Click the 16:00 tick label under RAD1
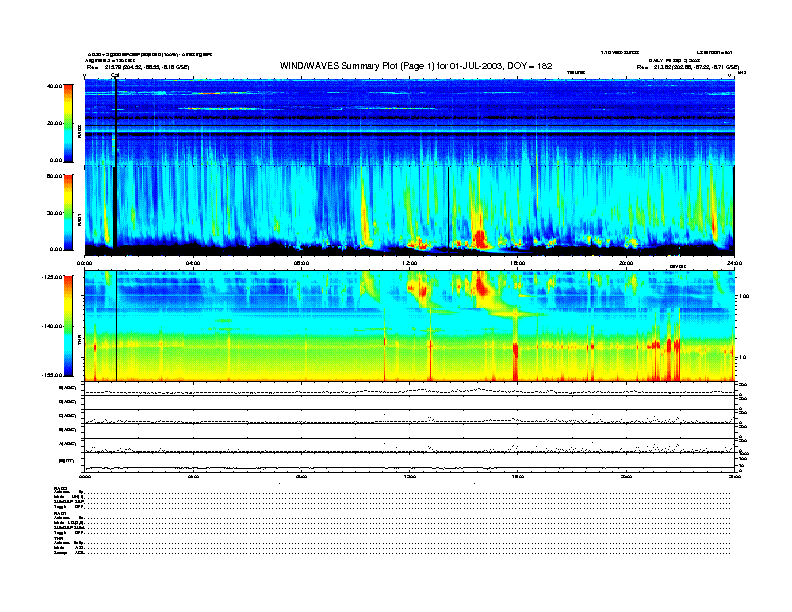792x612 pixels. pyautogui.click(x=518, y=263)
